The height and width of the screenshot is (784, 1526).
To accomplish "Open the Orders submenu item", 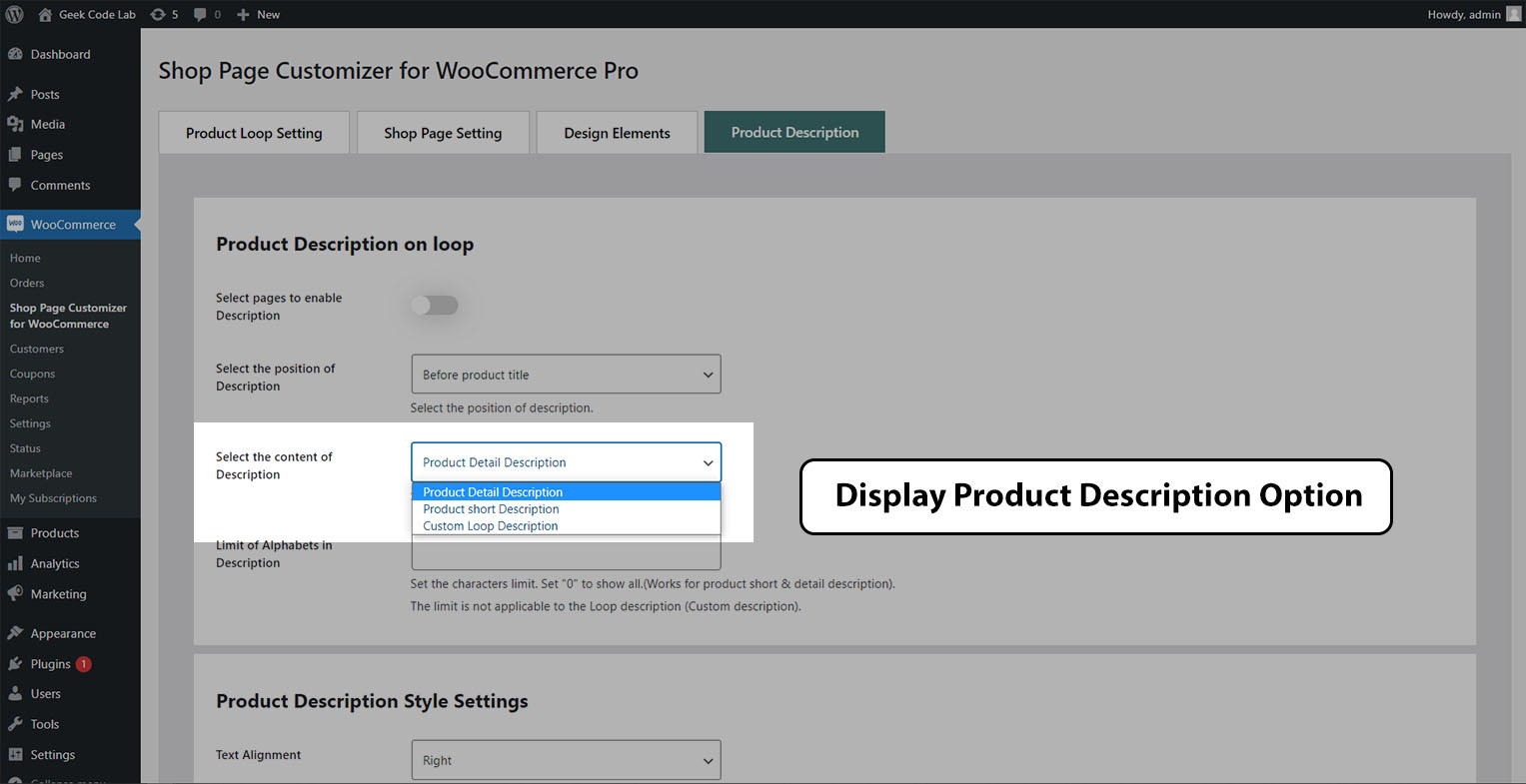I will click(27, 283).
